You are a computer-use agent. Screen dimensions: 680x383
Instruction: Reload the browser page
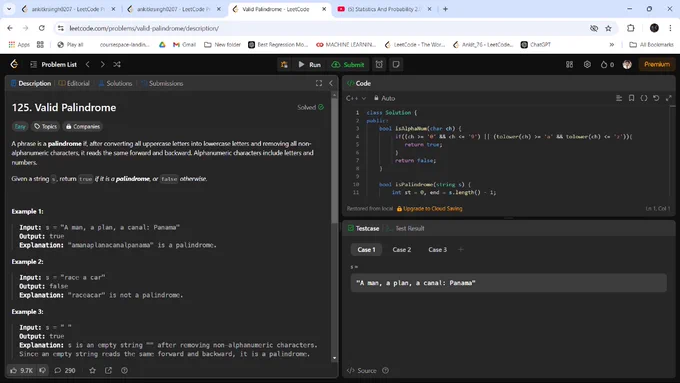[x=42, y=28]
